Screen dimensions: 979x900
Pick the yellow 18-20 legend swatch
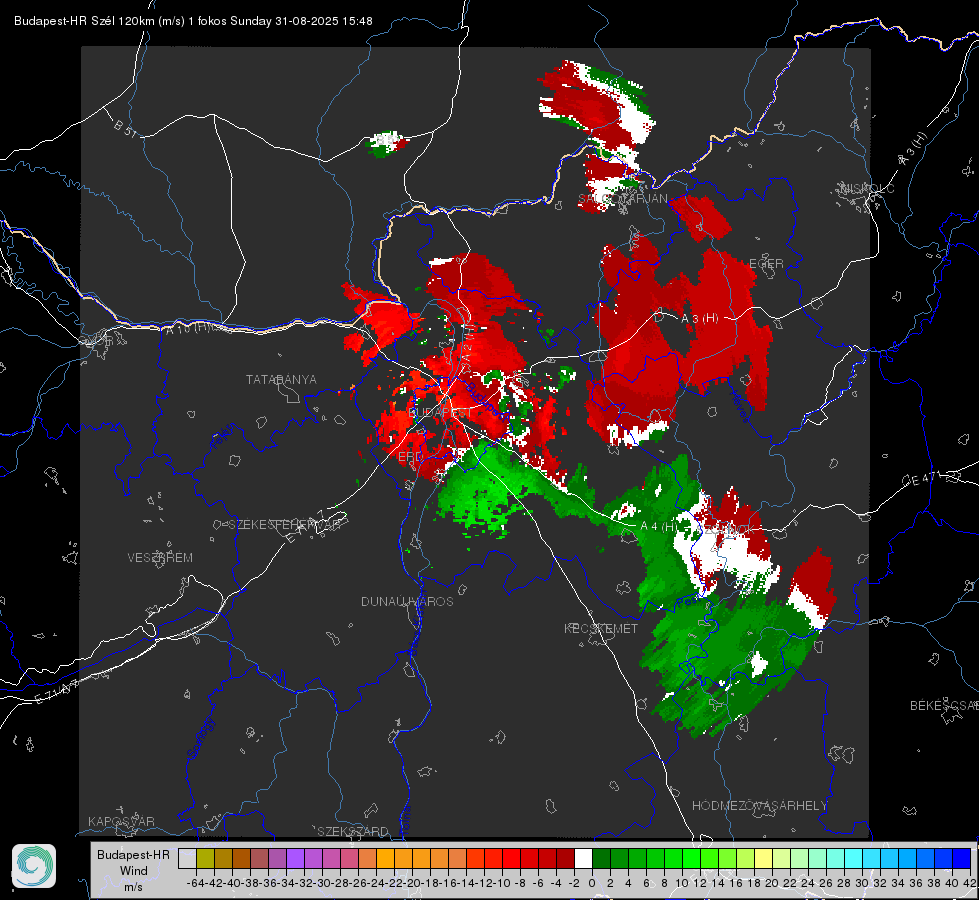click(x=764, y=859)
